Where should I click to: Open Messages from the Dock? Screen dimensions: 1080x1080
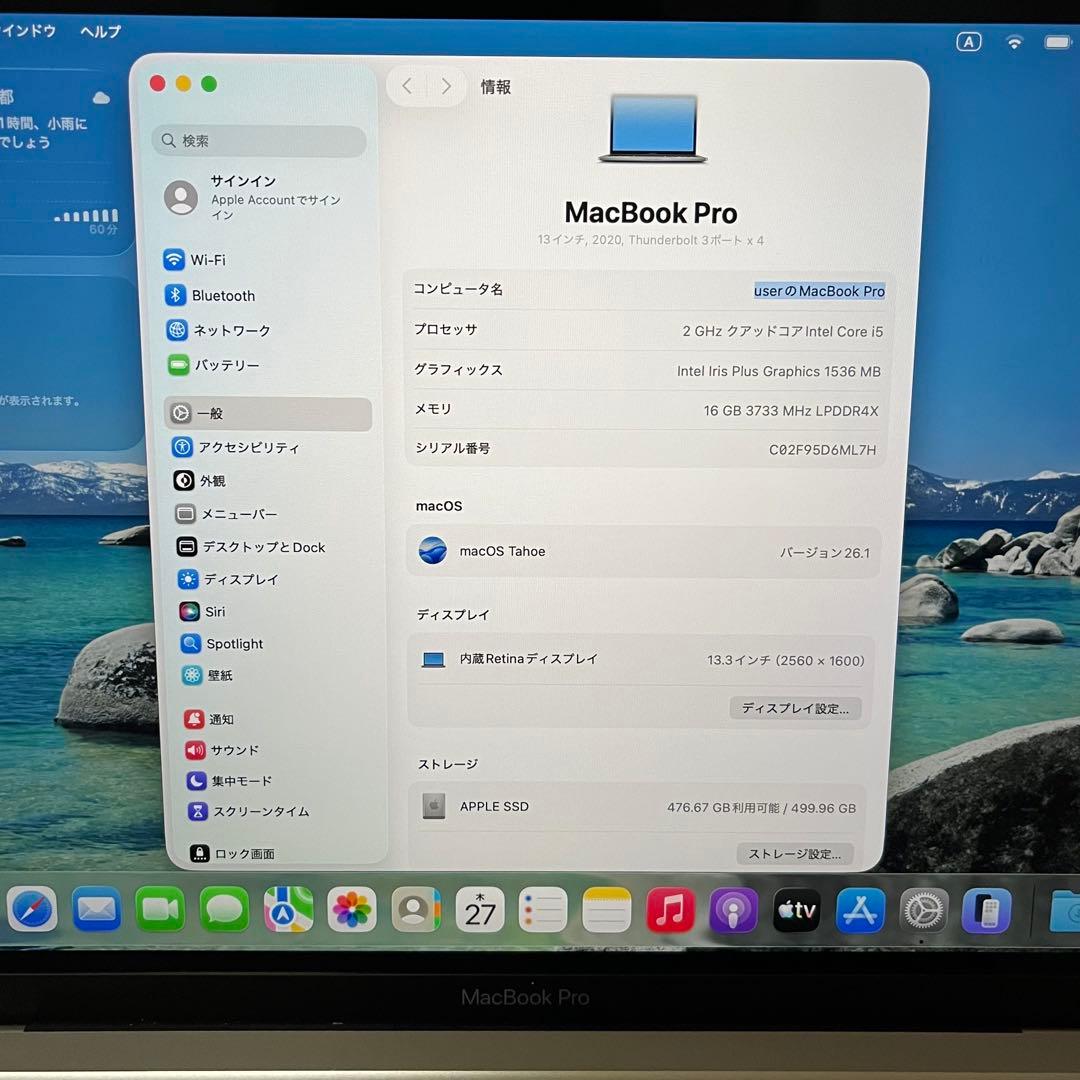(x=225, y=910)
